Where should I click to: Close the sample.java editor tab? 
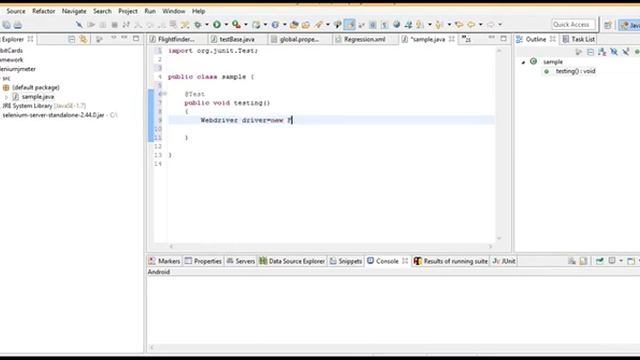[452, 39]
